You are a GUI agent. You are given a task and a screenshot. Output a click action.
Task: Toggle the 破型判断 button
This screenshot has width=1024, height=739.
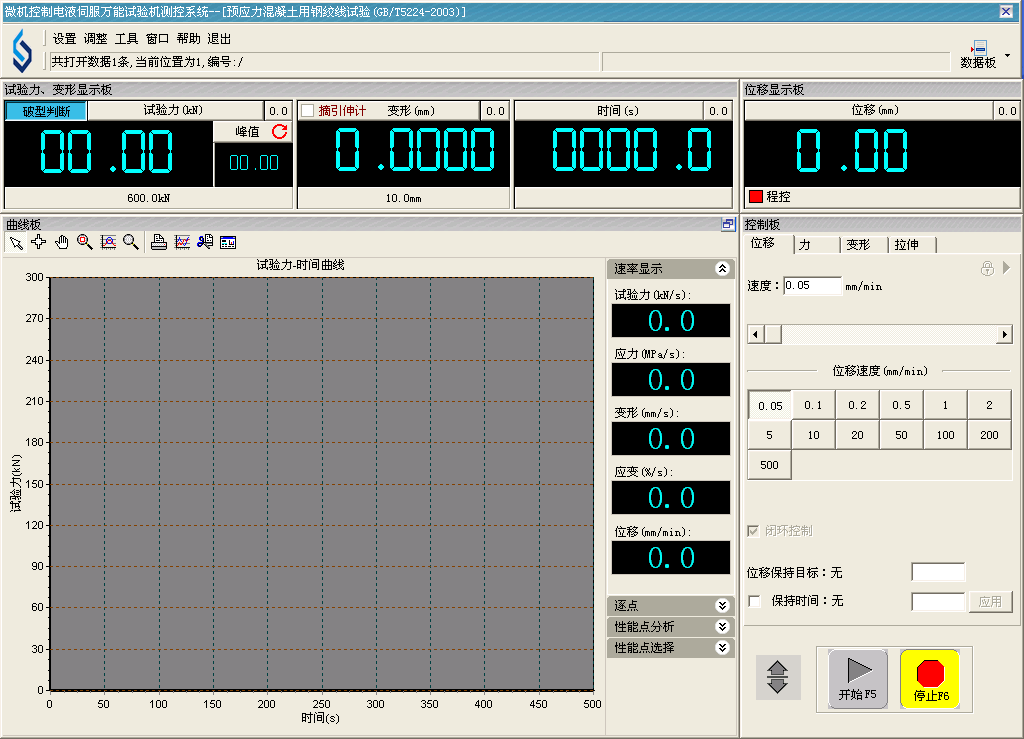(45, 111)
